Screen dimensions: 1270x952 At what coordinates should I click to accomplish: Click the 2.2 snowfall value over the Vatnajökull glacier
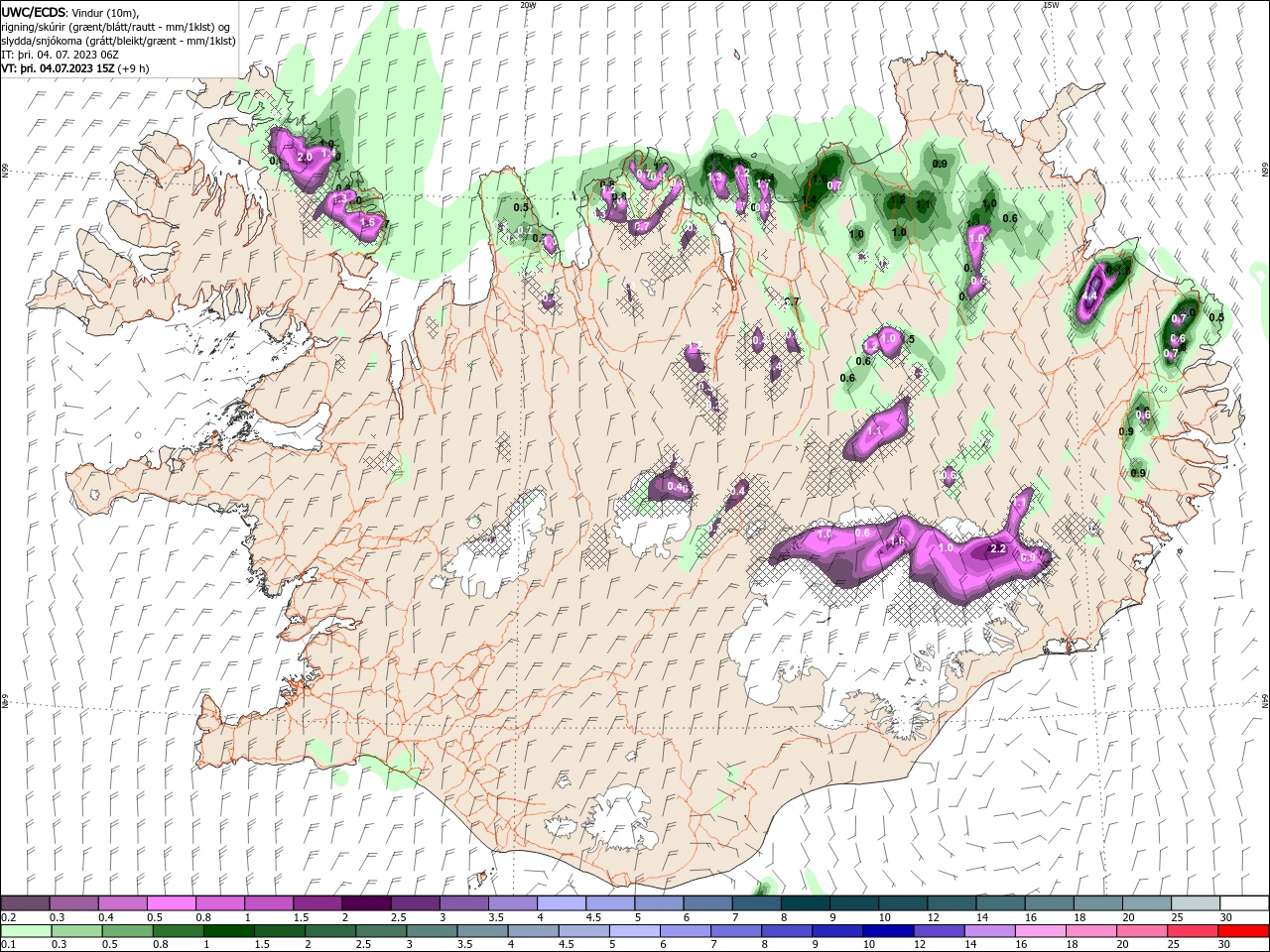click(999, 548)
